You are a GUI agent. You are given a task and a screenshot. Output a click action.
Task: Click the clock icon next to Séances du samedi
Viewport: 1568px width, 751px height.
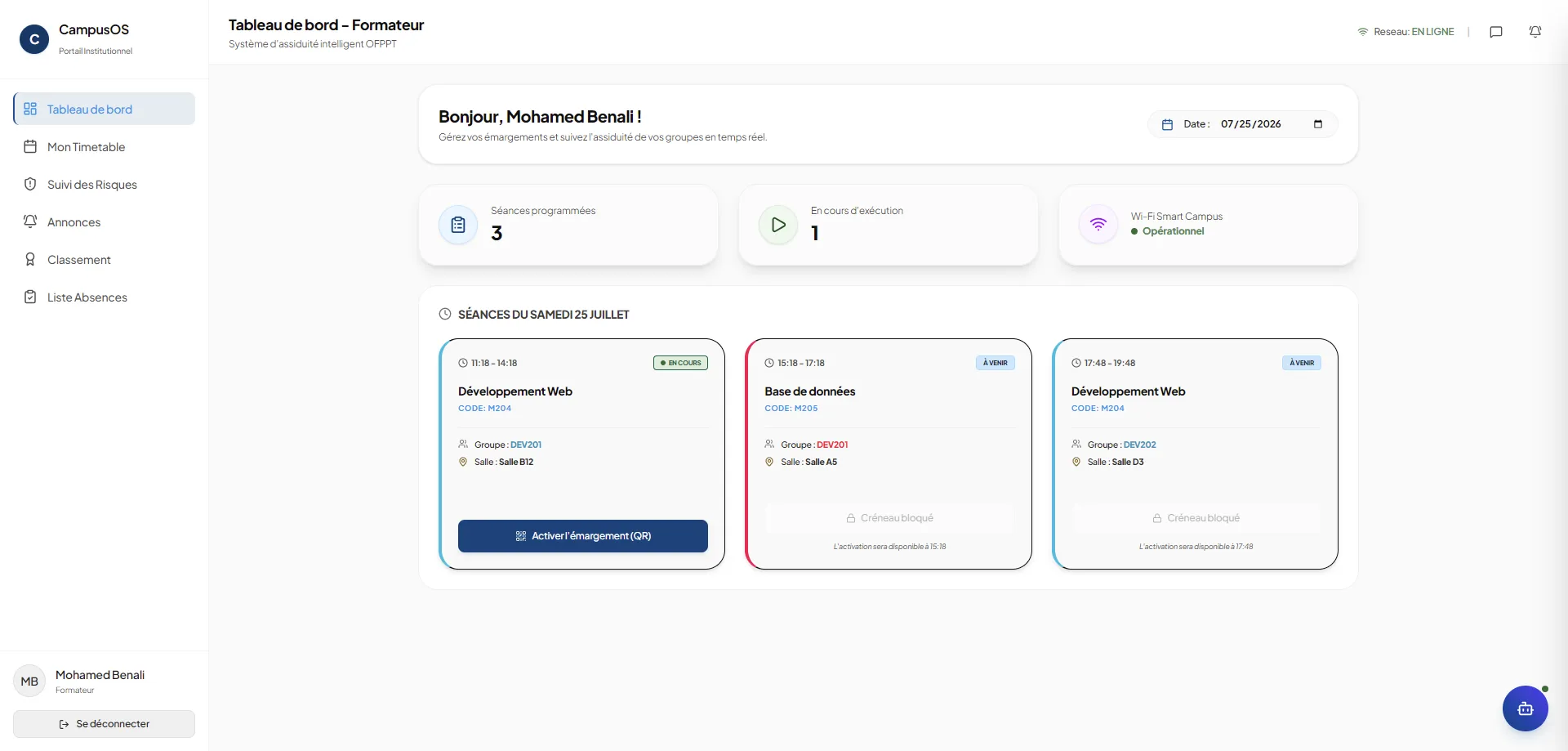(445, 314)
